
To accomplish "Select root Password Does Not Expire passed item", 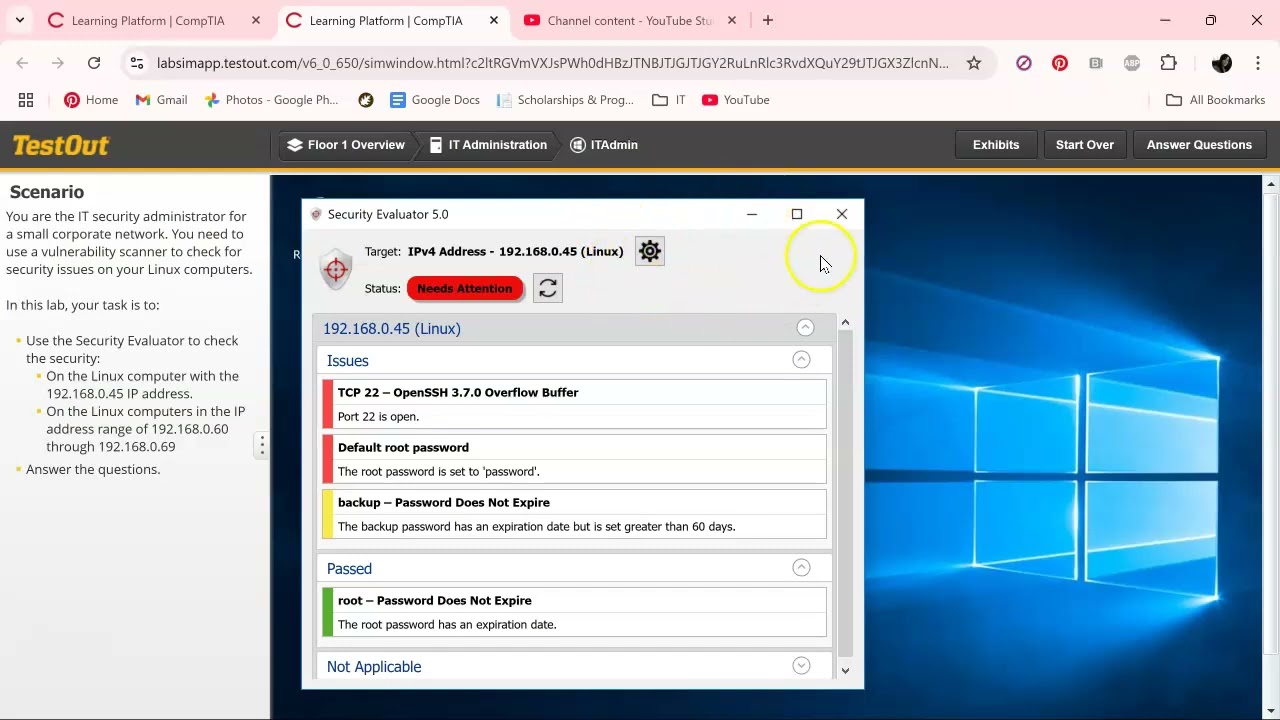I will (575, 612).
